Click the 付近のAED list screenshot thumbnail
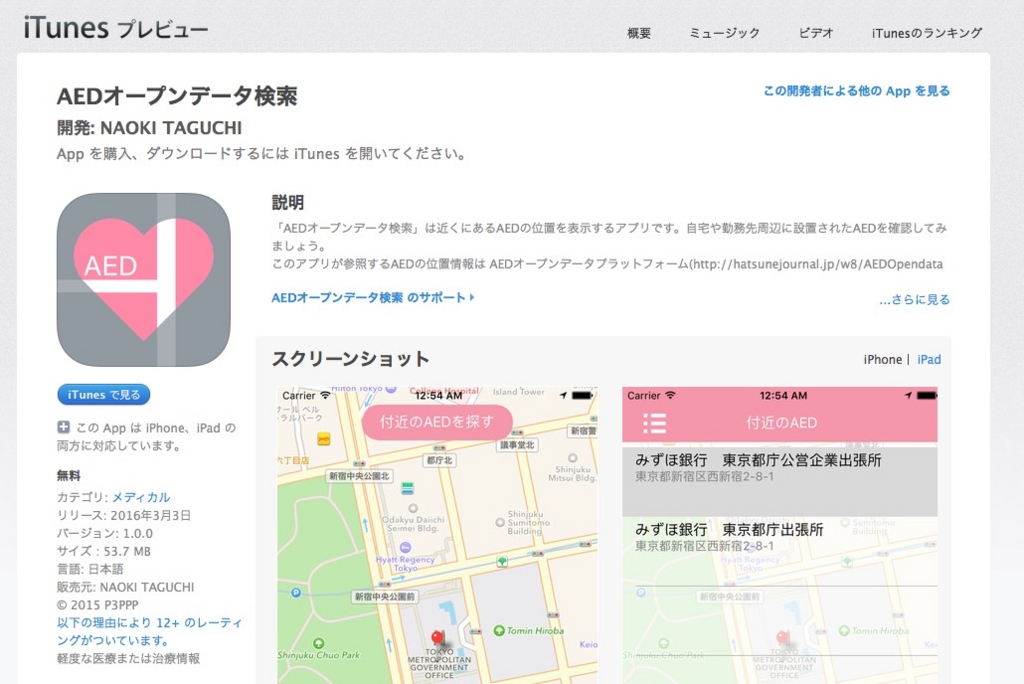The image size is (1024, 684). pyautogui.click(x=780, y=535)
